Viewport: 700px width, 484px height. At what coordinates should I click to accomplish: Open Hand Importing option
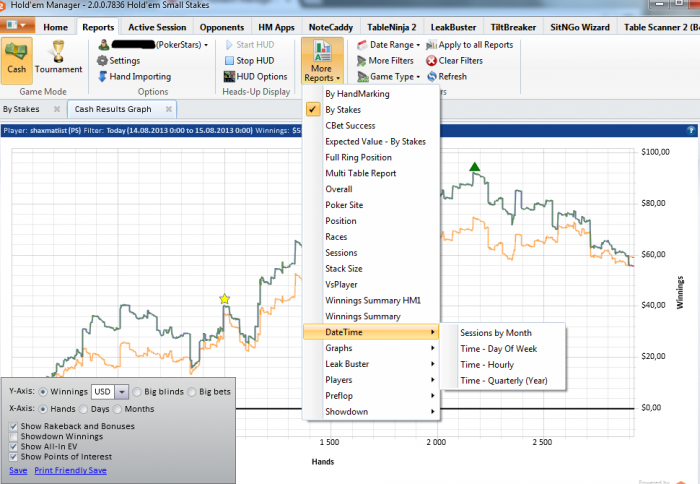[134, 76]
